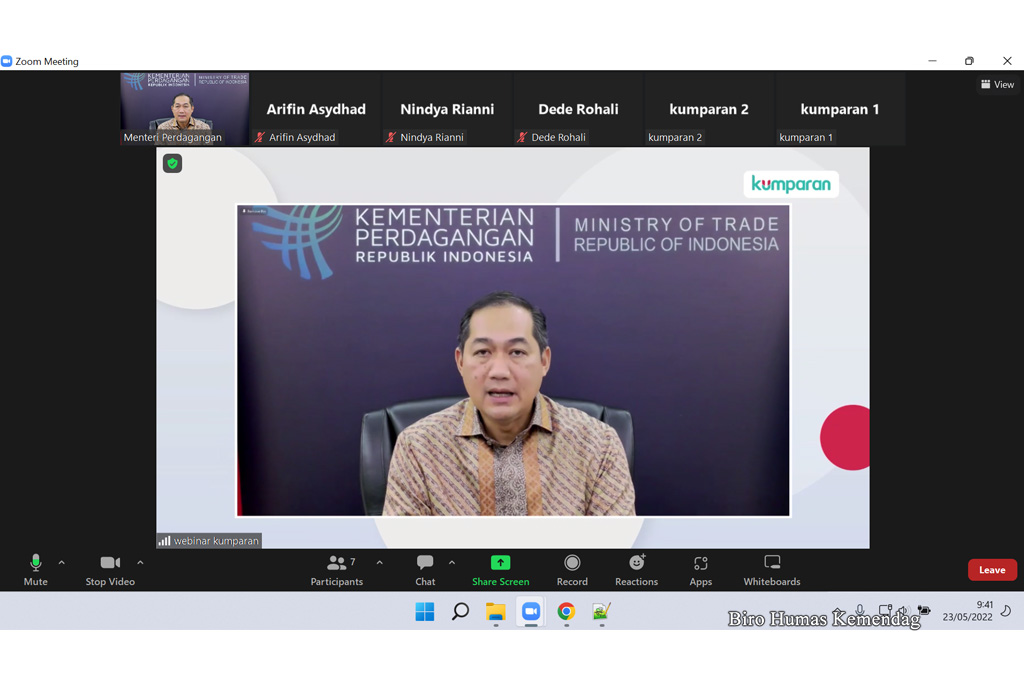Open the View layout menu
This screenshot has height=682, width=1024.
(x=997, y=85)
